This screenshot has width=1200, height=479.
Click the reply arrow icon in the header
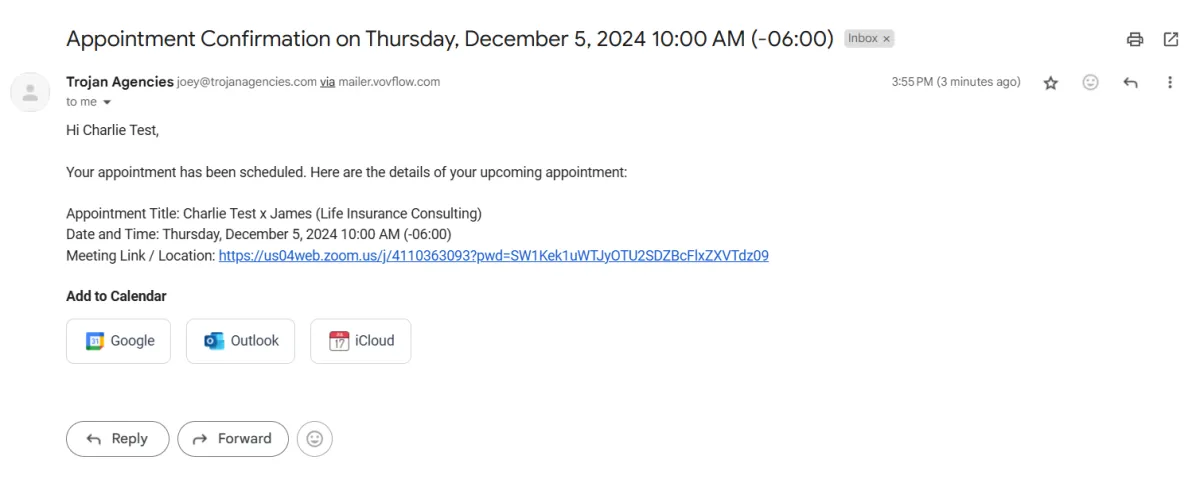click(x=1131, y=83)
